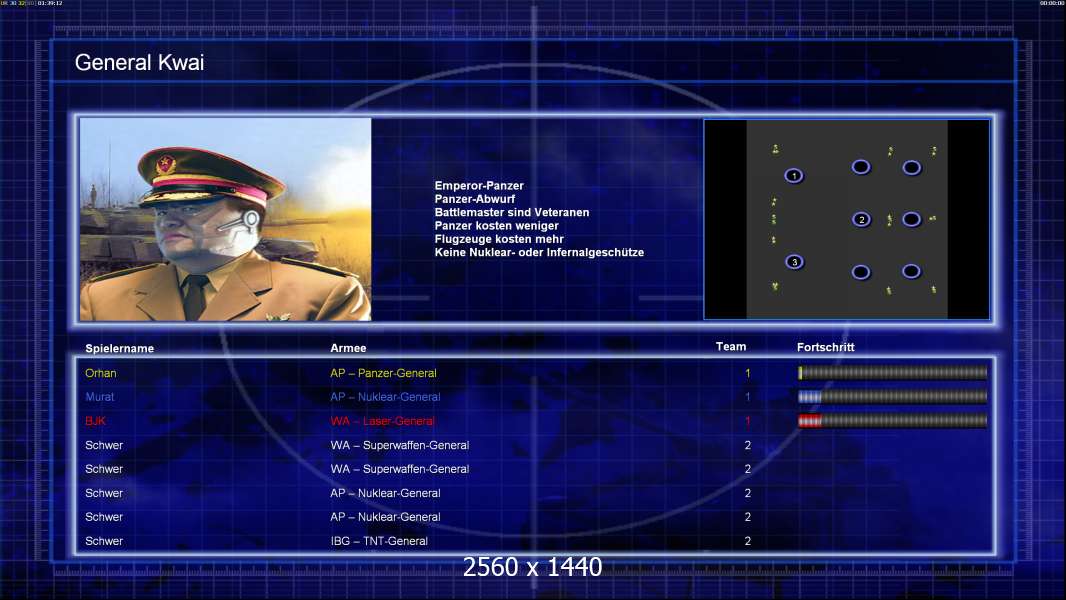This screenshot has width=1066, height=600.
Task: Click the "Fortschritt" column header
Action: point(825,347)
